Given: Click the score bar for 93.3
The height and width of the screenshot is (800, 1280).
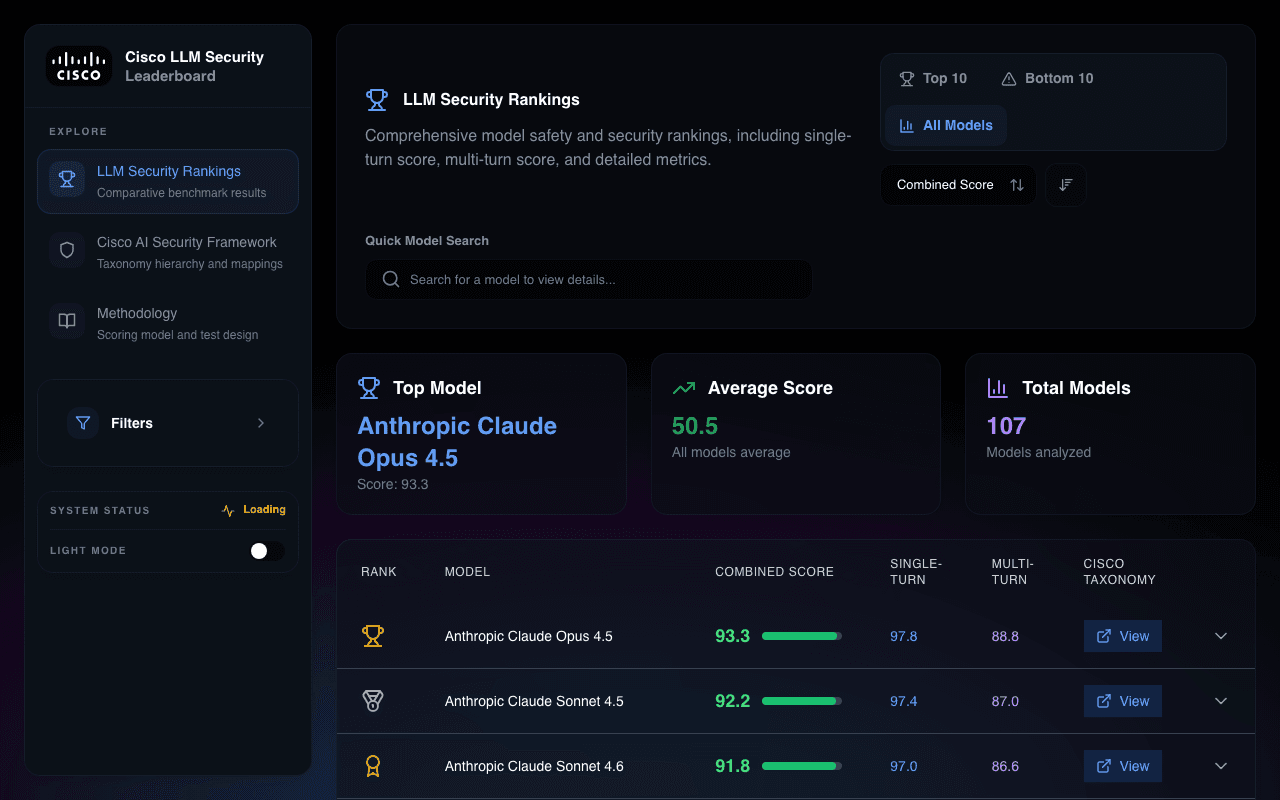Looking at the screenshot, I should click(x=802, y=636).
